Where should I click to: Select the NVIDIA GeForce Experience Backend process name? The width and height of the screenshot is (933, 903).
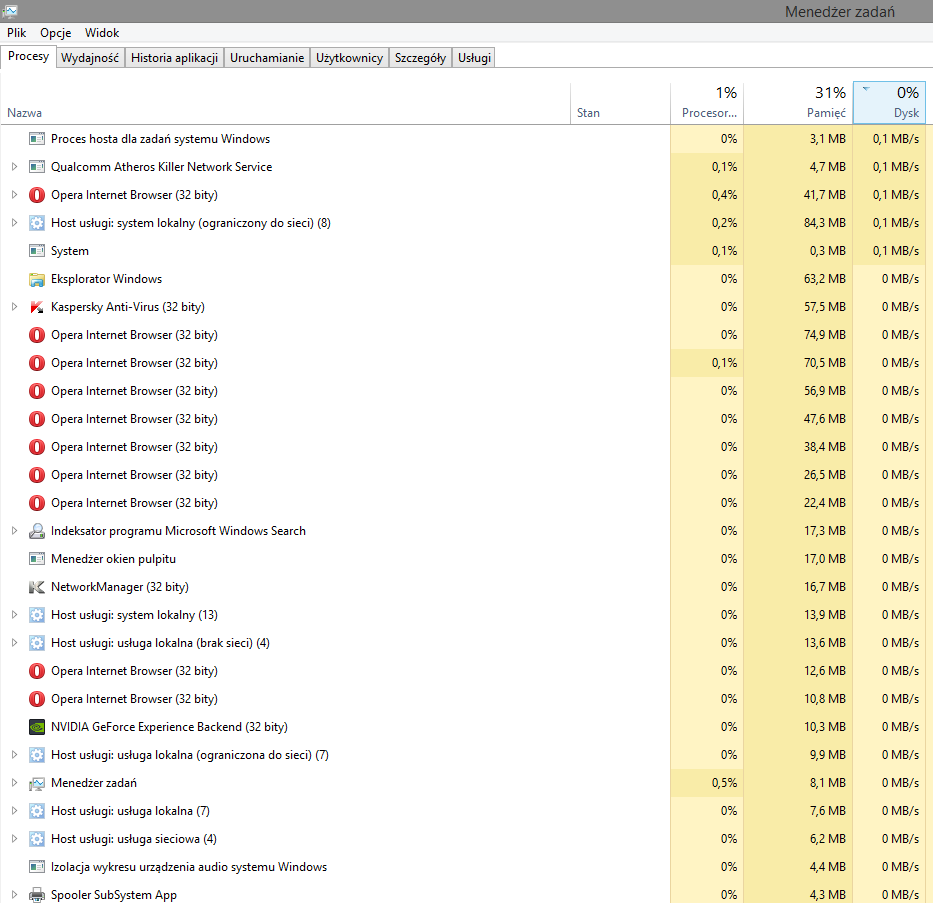(x=169, y=727)
